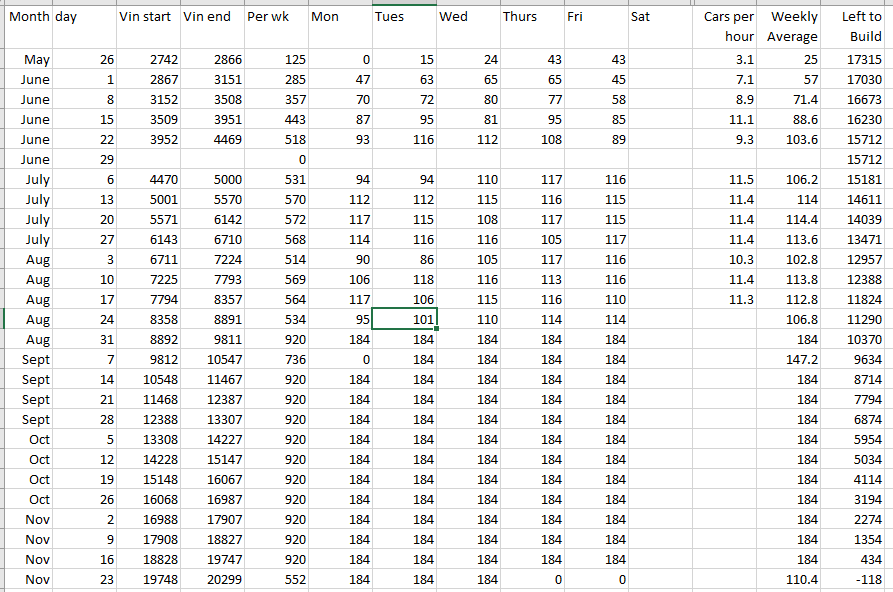Screen dimensions: 893x592
Task: Select the highlighted Tues cell containing 101
Action: pos(404,320)
